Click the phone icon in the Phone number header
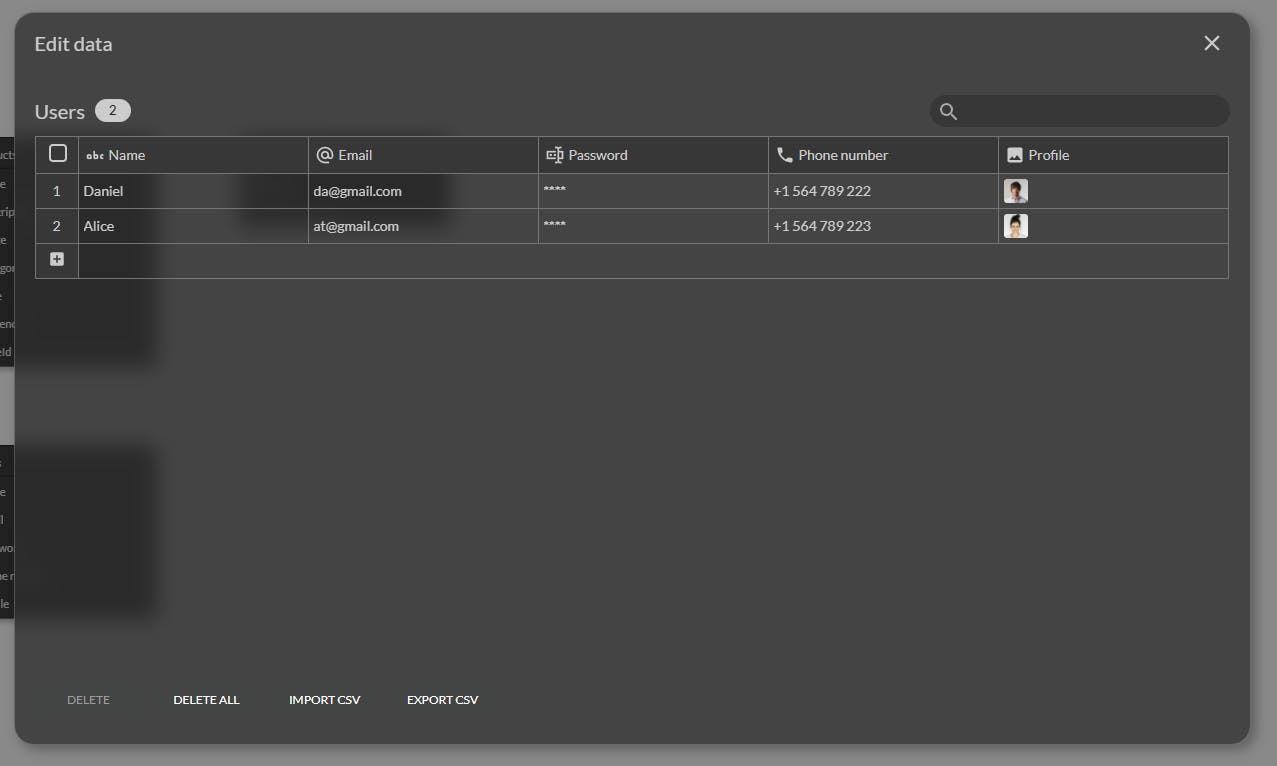Viewport: 1277px width, 766px height. tap(785, 155)
